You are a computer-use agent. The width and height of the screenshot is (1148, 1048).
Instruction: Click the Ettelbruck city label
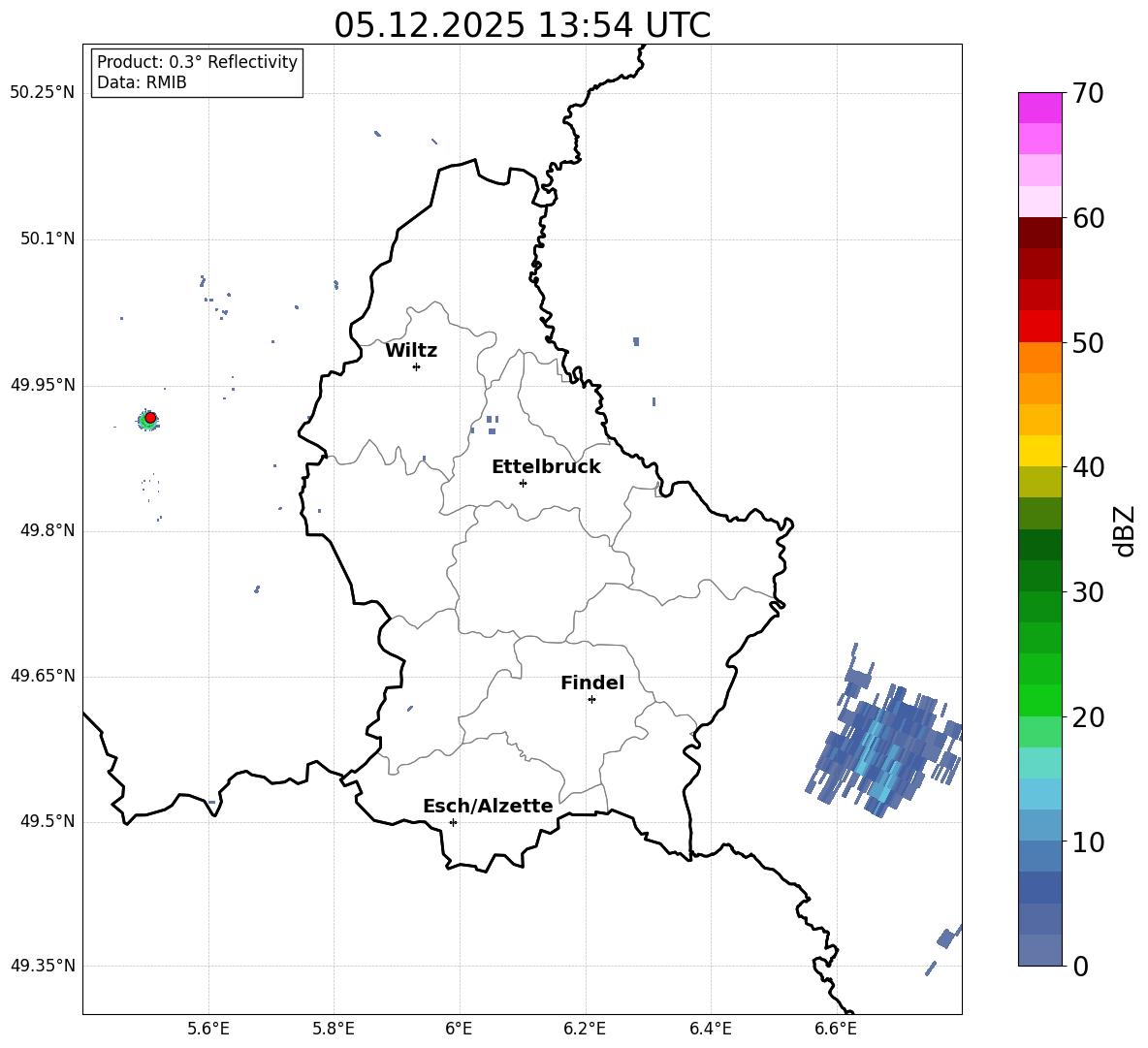pyautogui.click(x=546, y=467)
